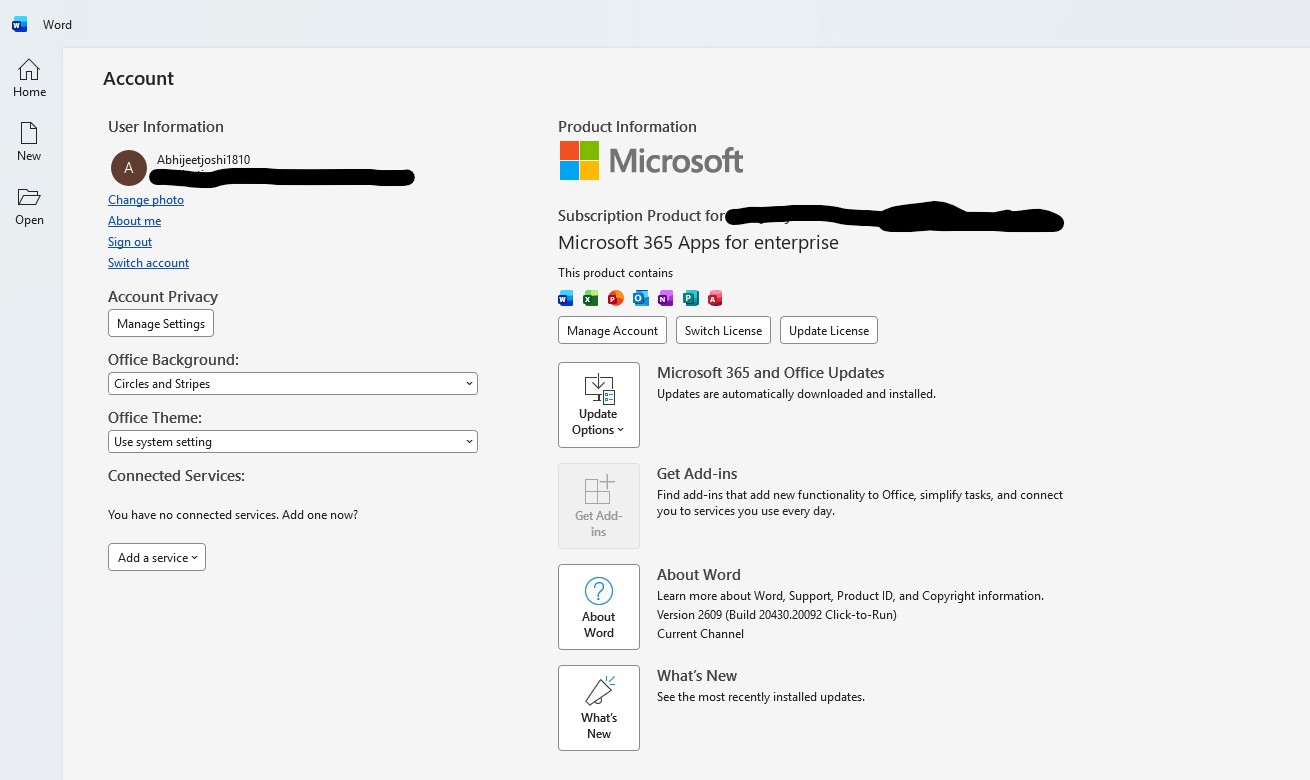This screenshot has height=780, width=1310.
Task: Click the 'Microsoft 365 Apps for enterprise' text
Action: click(698, 243)
